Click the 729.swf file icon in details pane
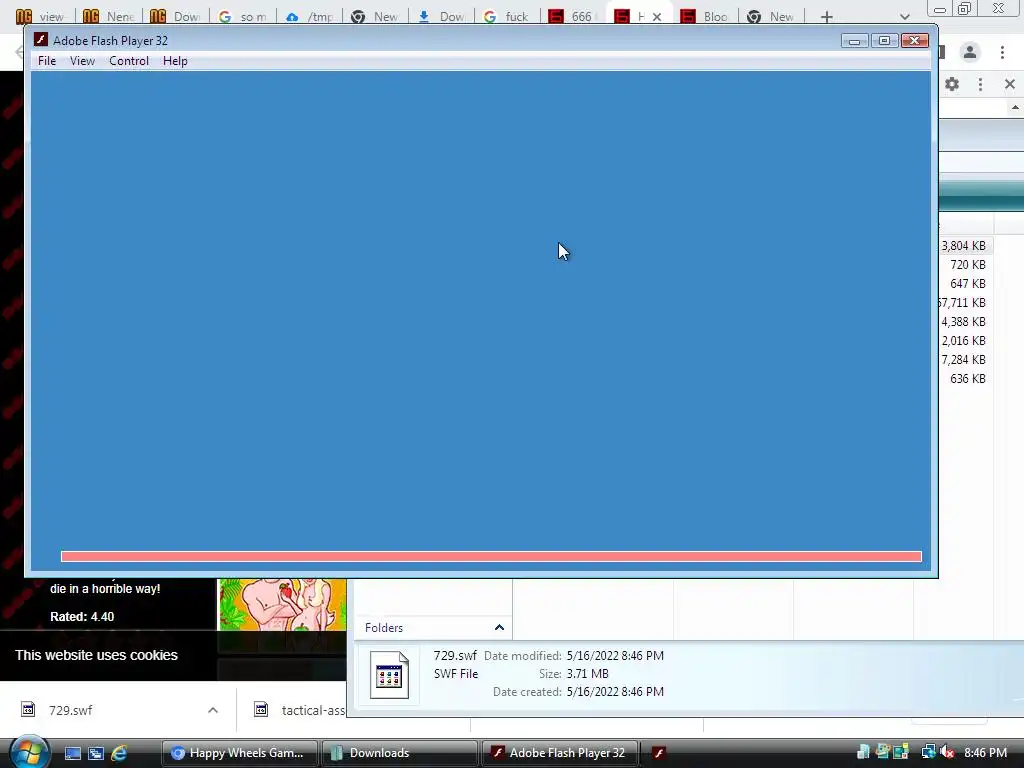Image resolution: width=1024 pixels, height=768 pixels. [389, 675]
